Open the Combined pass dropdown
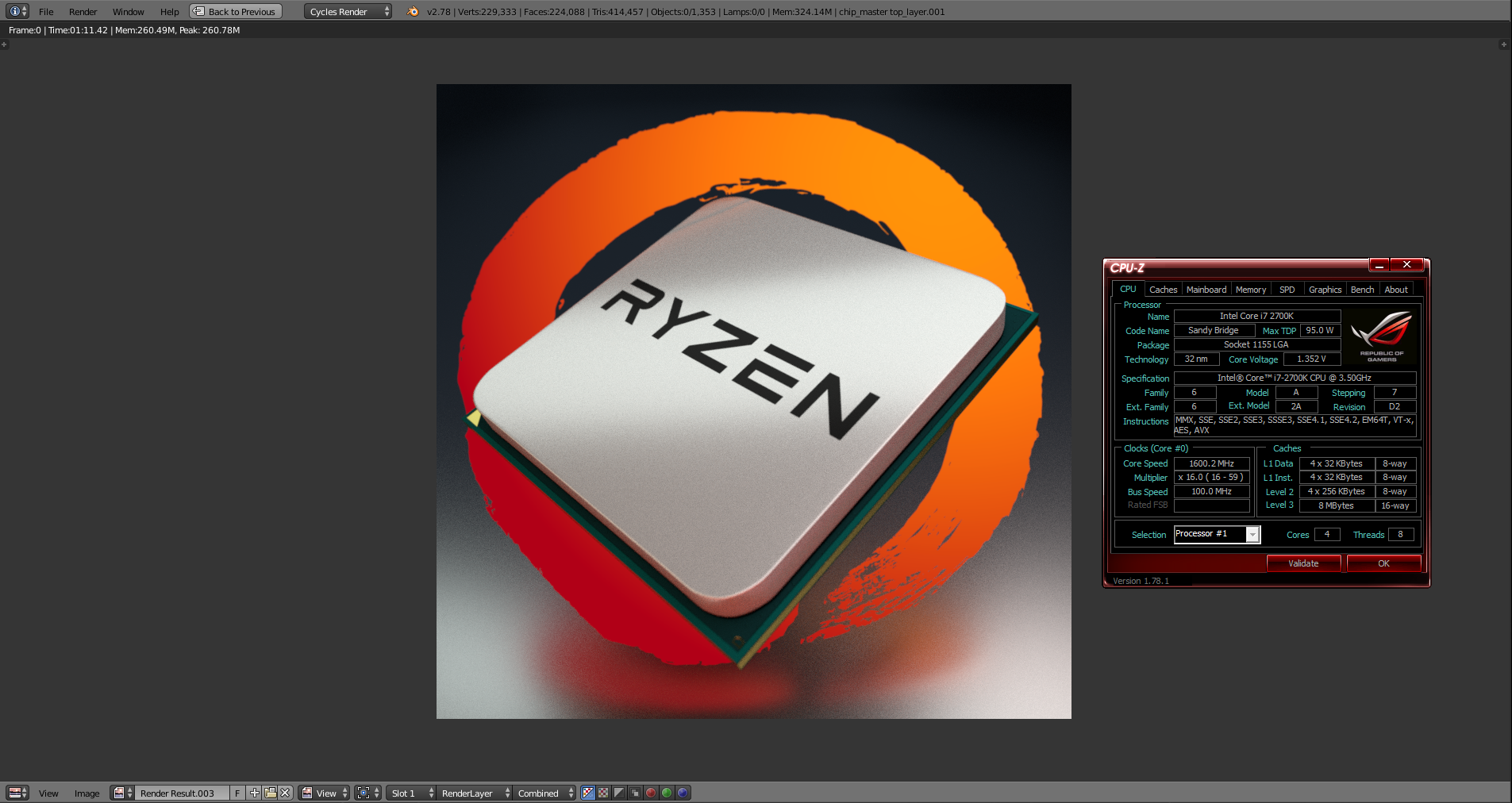The image size is (1512, 803). coord(544,793)
